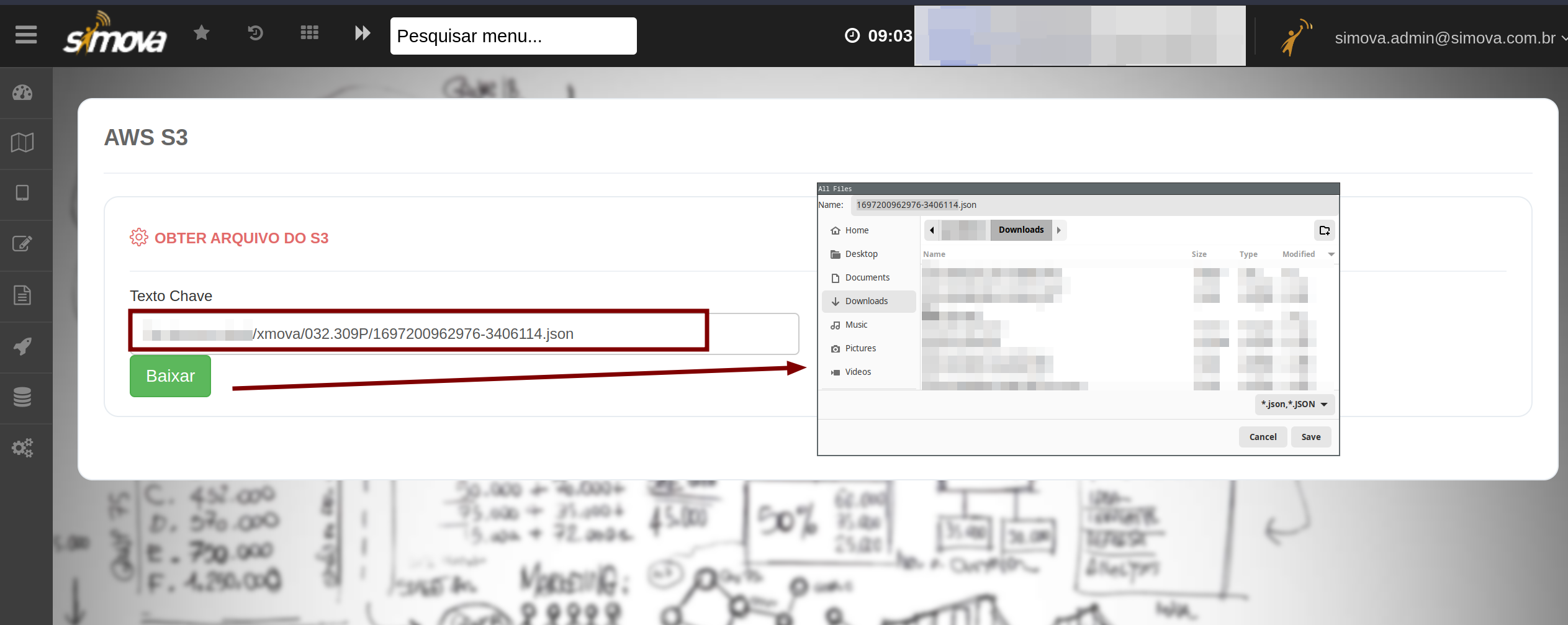Select Downloads in the file dialog sidebar

click(867, 301)
